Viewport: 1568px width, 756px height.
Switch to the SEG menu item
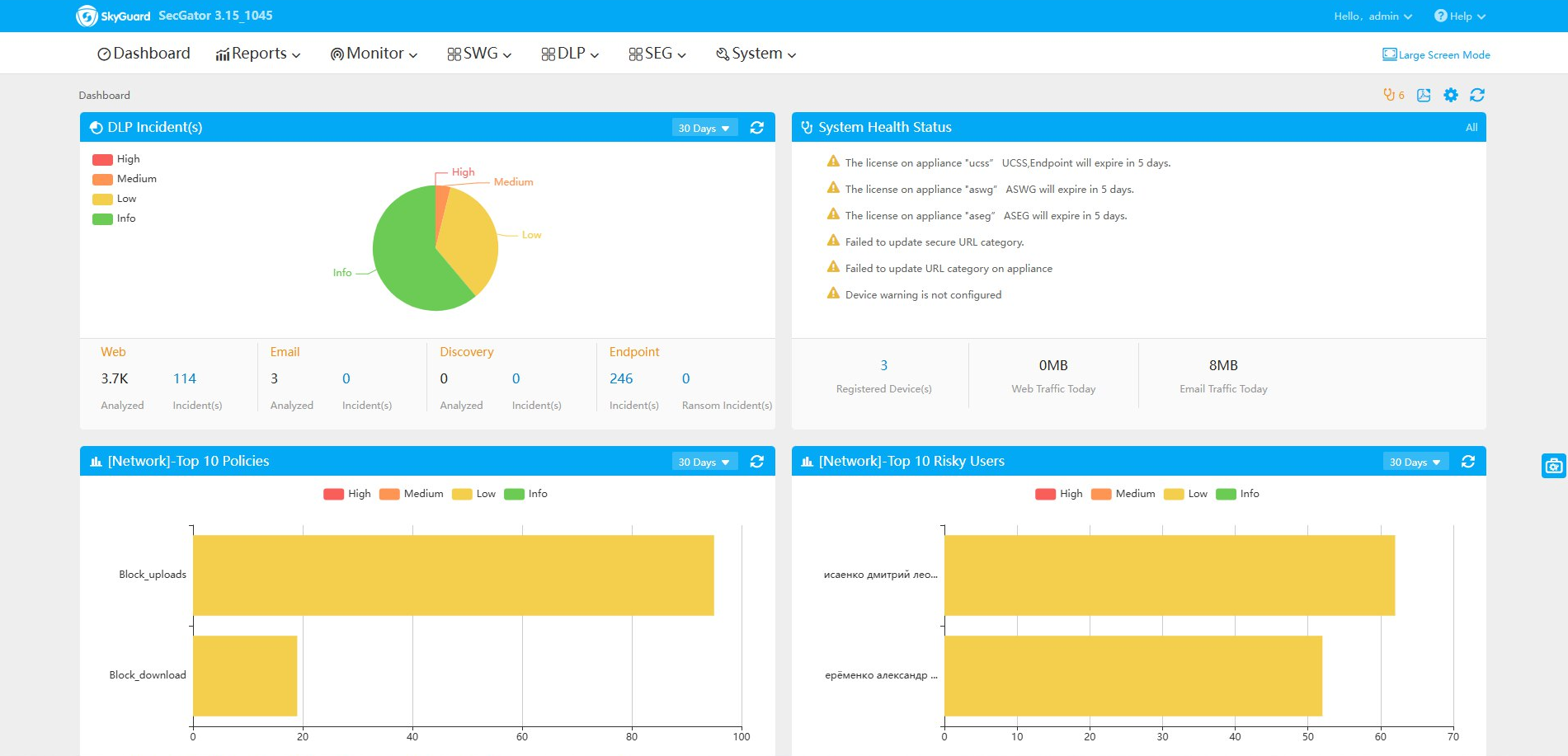pyautogui.click(x=656, y=53)
